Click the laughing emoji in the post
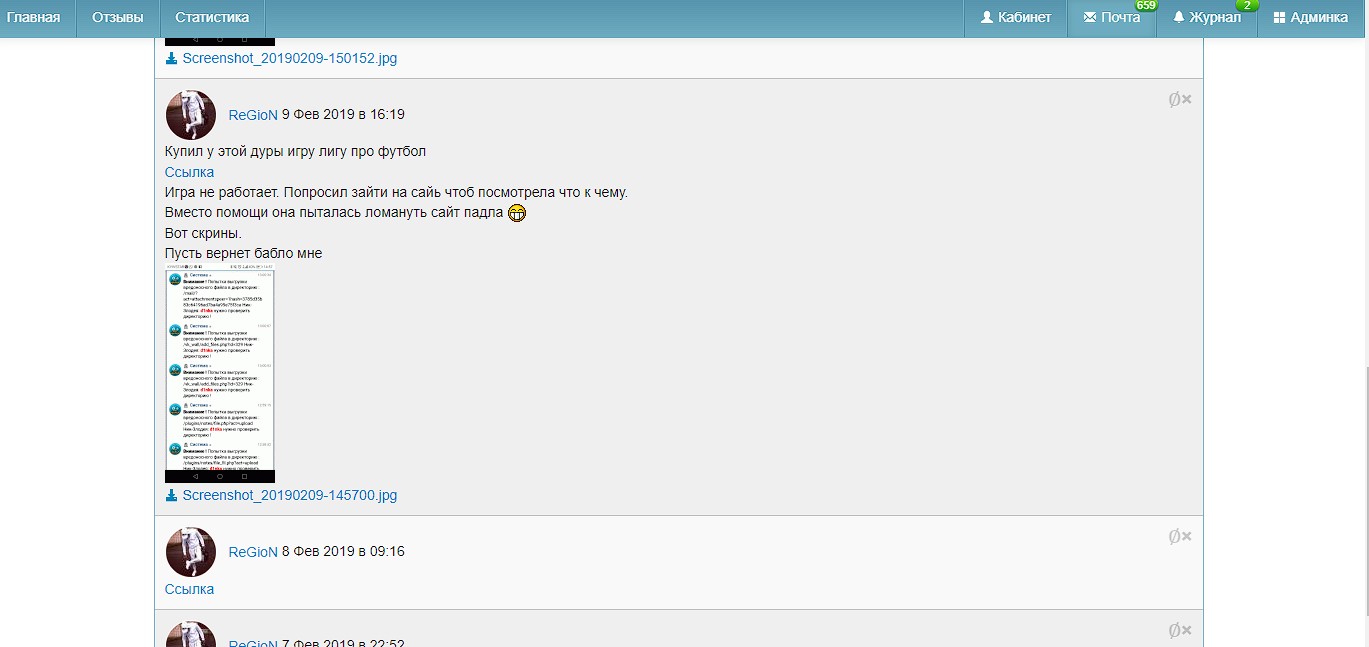Viewport: 1369px width, 647px height. pos(517,213)
